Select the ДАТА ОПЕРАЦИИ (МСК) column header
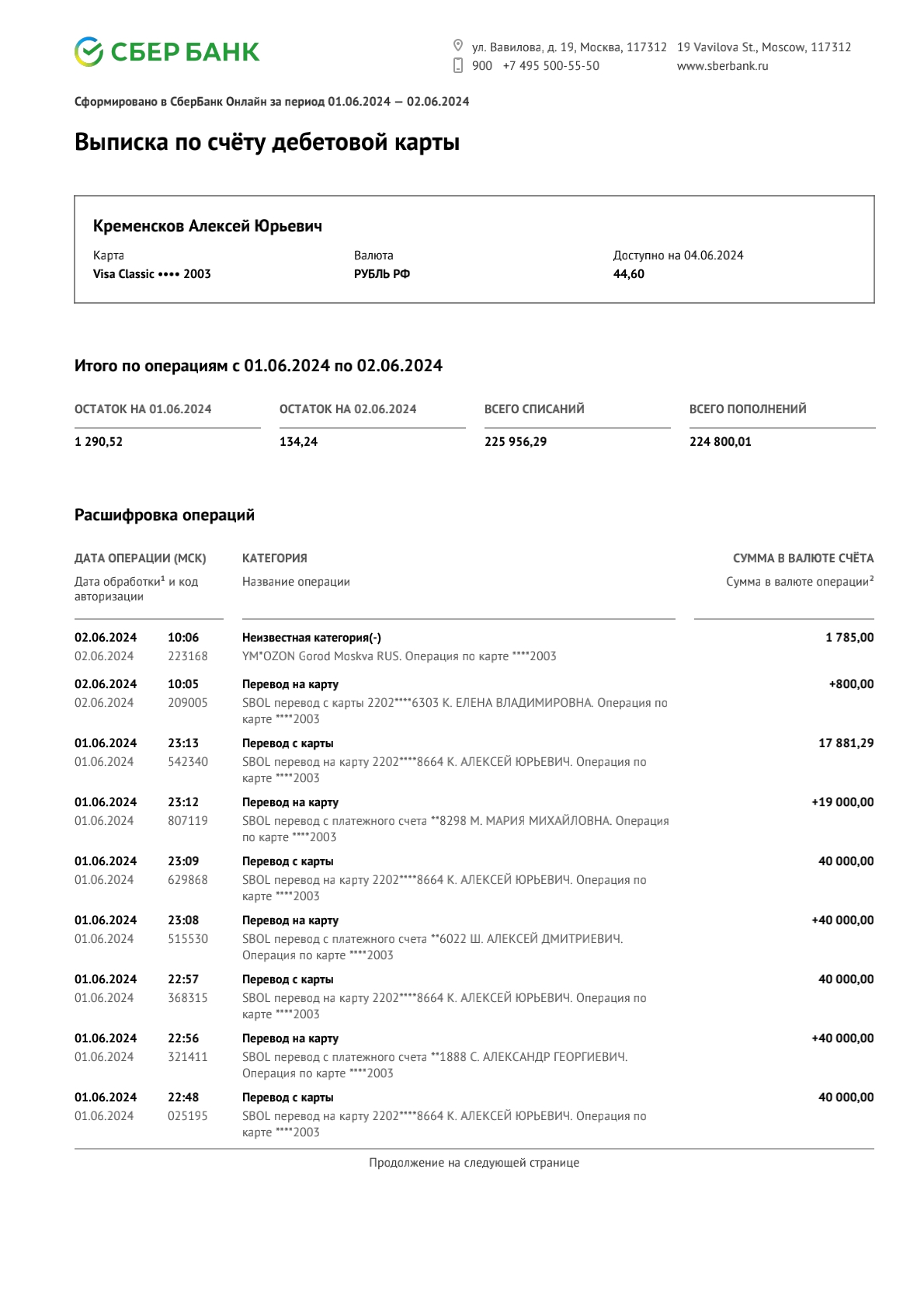The image size is (924, 1308). (141, 558)
